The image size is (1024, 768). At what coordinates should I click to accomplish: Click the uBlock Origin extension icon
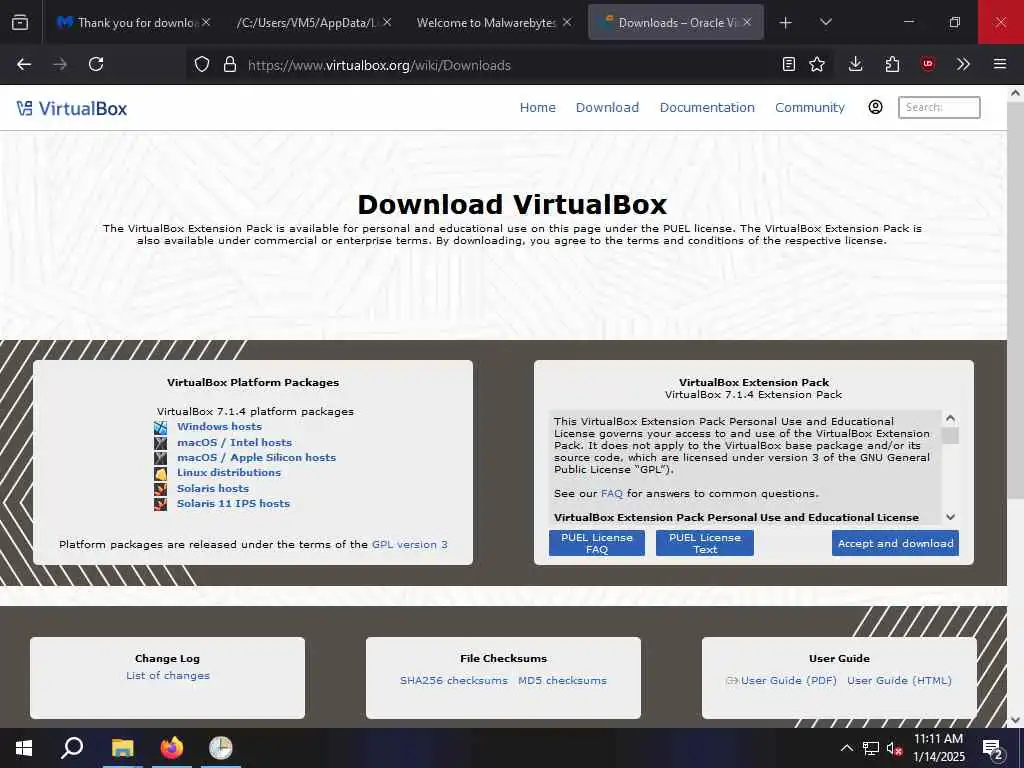[927, 64]
